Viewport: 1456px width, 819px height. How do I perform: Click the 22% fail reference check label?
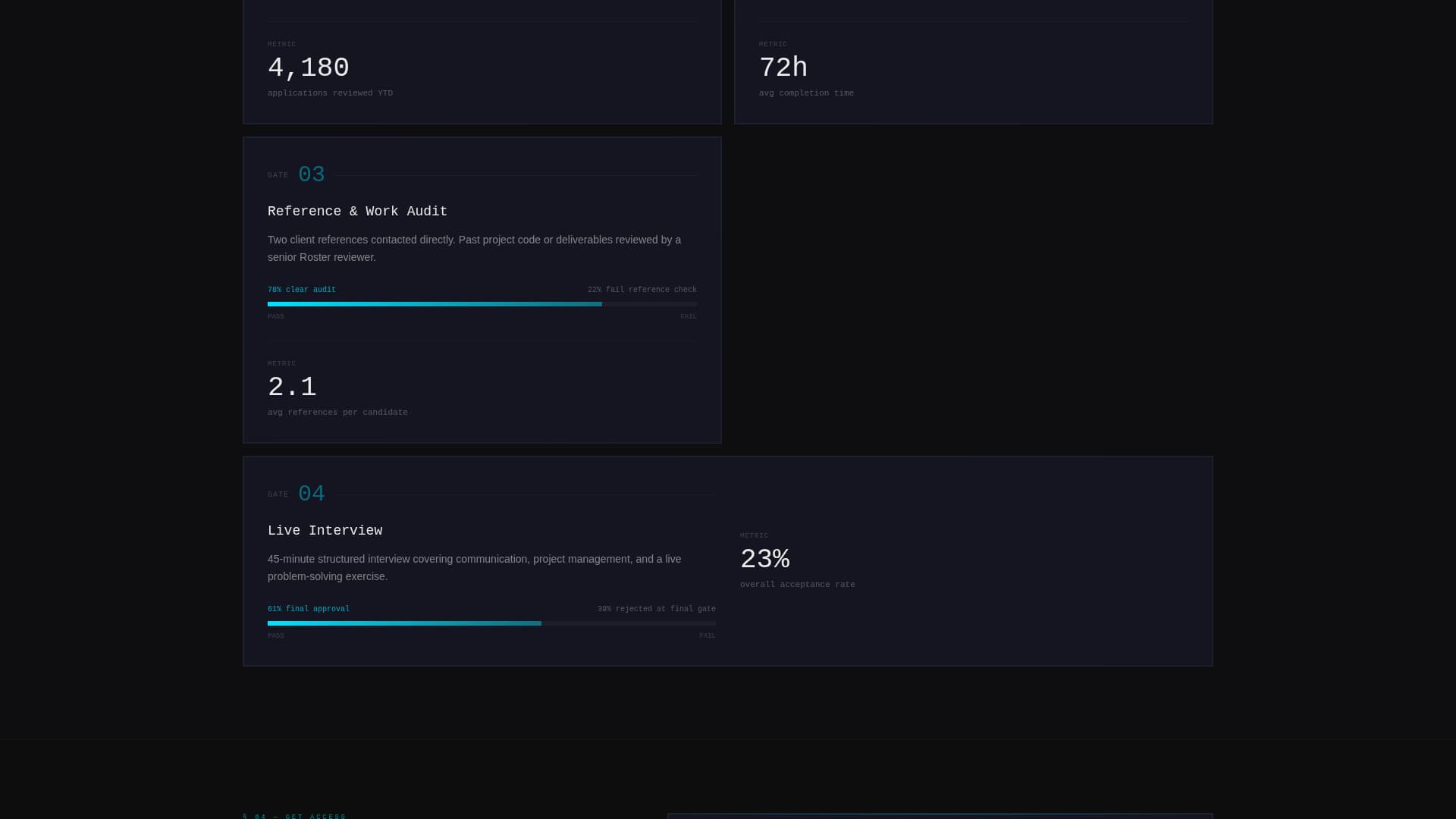point(642,290)
